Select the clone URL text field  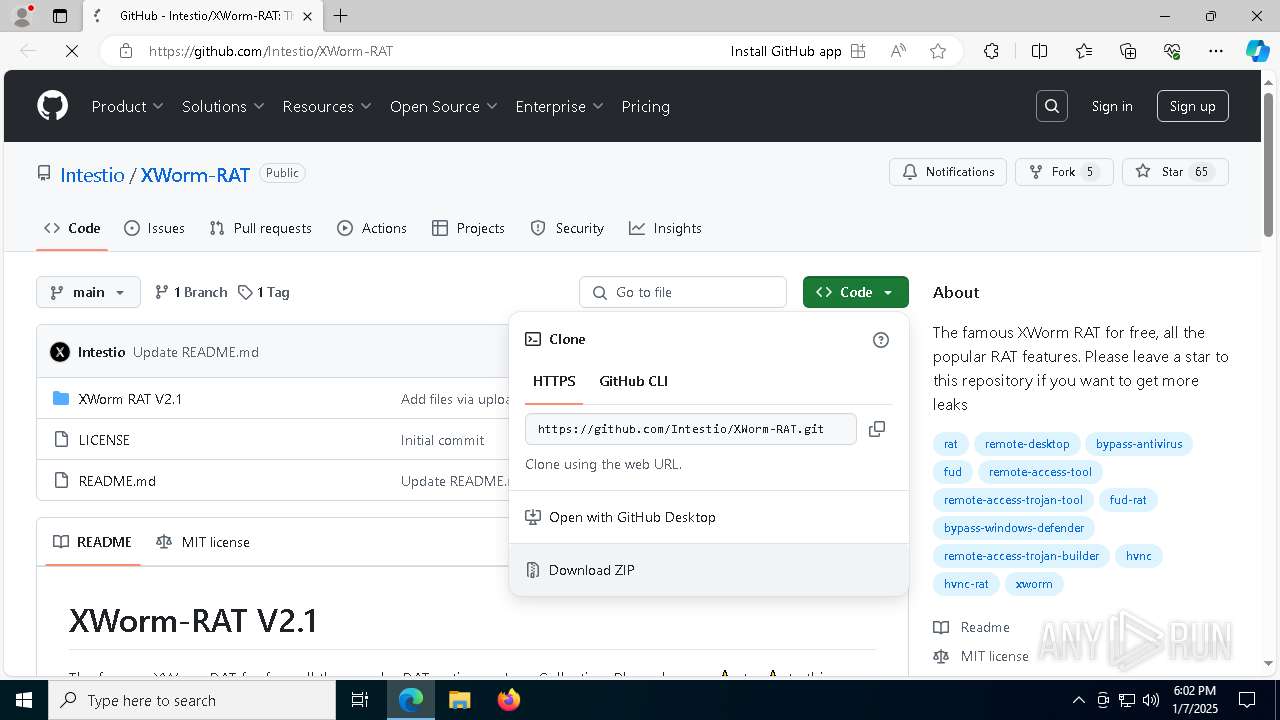(691, 429)
